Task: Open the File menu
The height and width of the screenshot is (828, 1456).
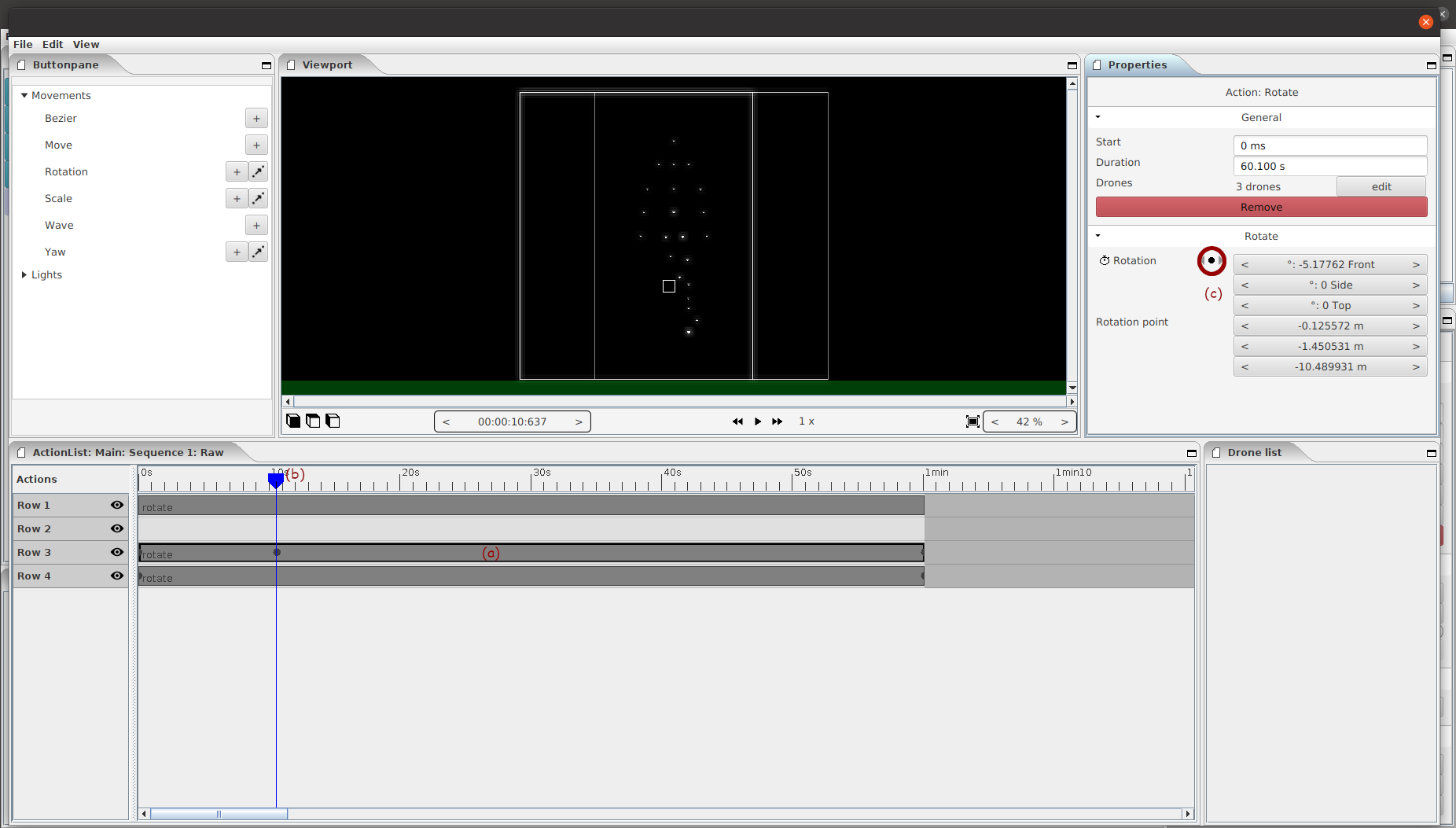Action: (x=23, y=44)
